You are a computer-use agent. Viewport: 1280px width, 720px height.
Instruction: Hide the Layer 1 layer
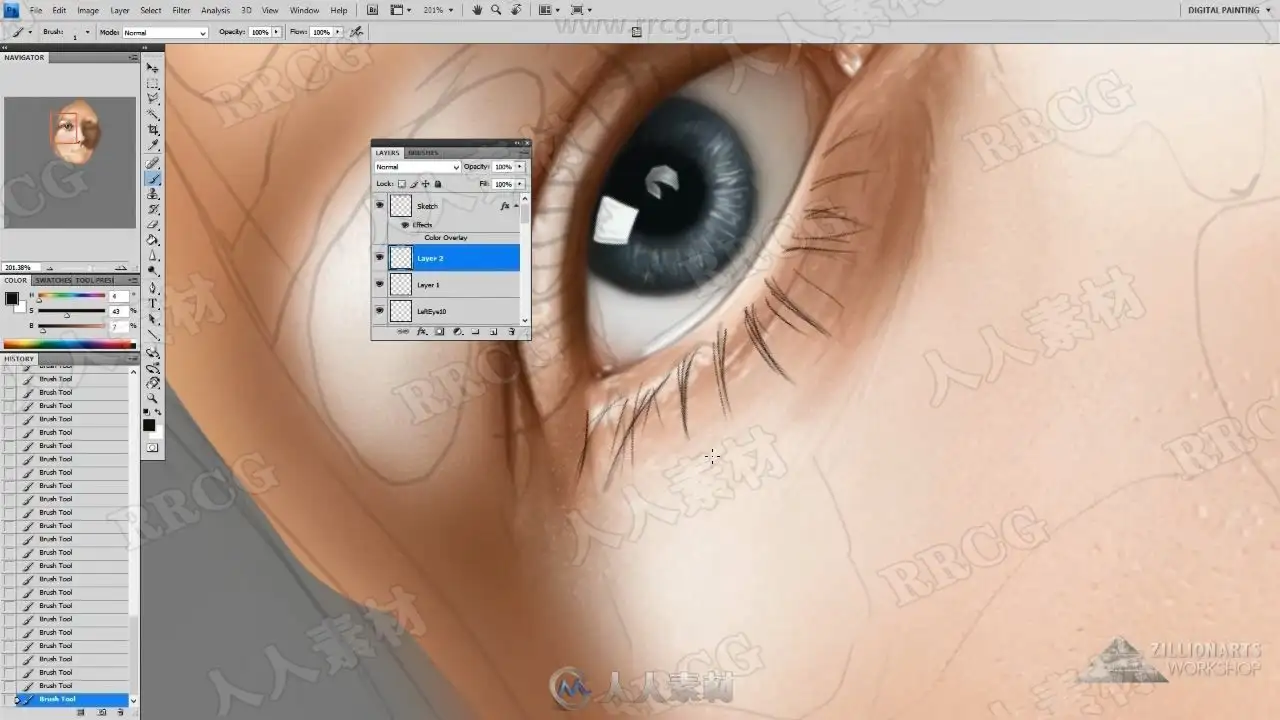point(379,285)
